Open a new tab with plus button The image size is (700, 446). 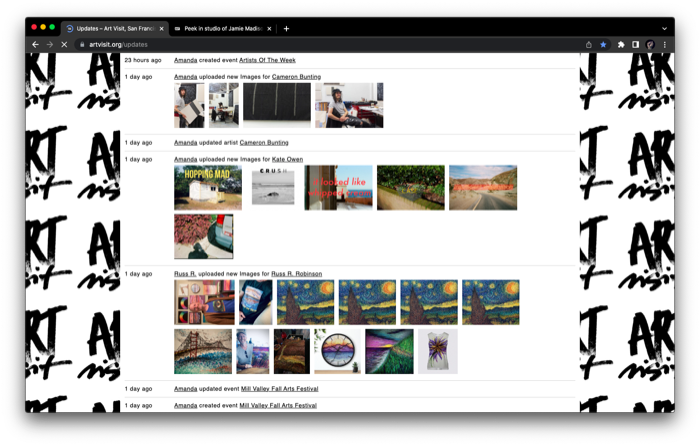pyautogui.click(x=286, y=29)
